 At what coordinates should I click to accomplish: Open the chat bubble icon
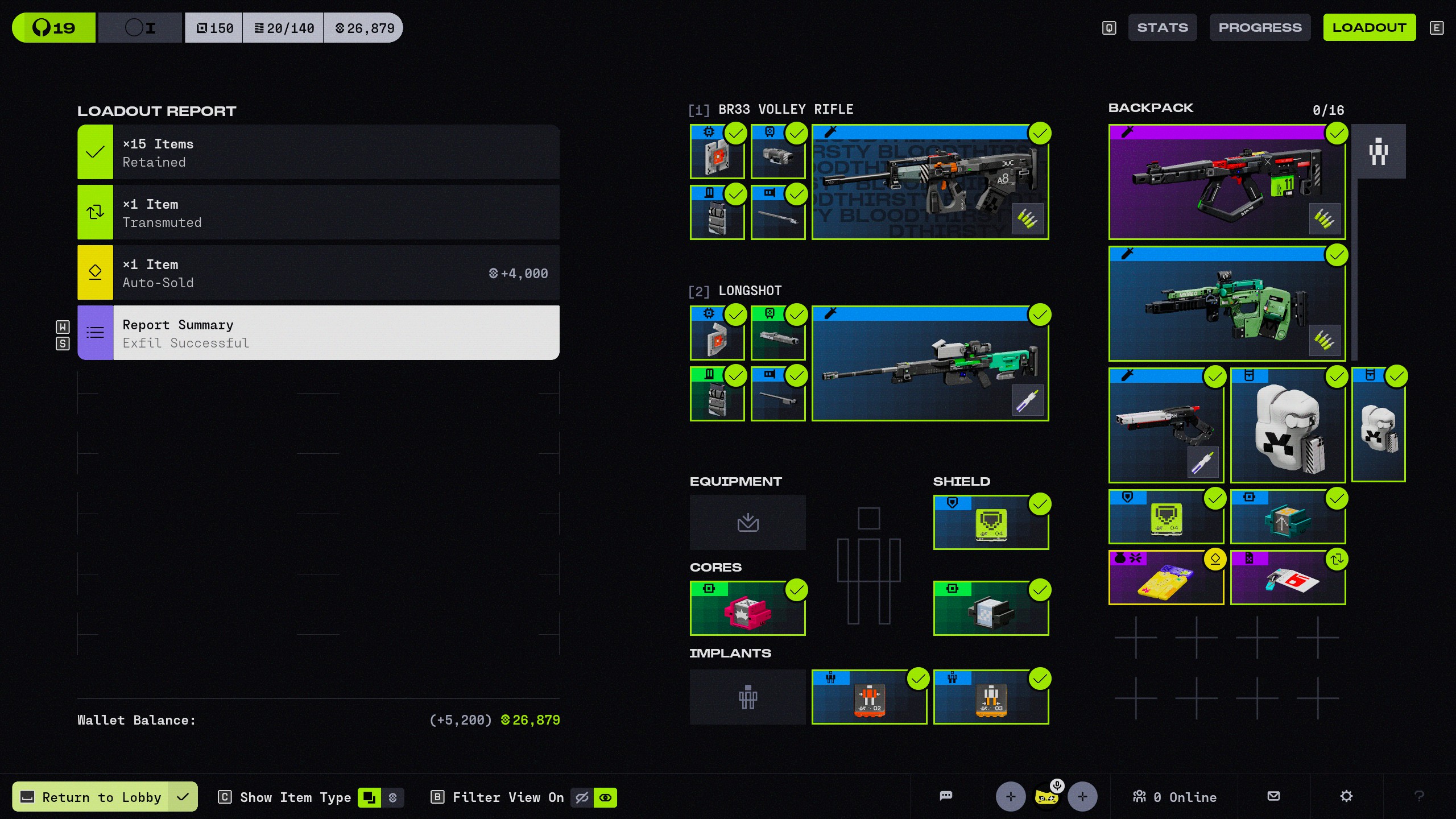(x=946, y=796)
